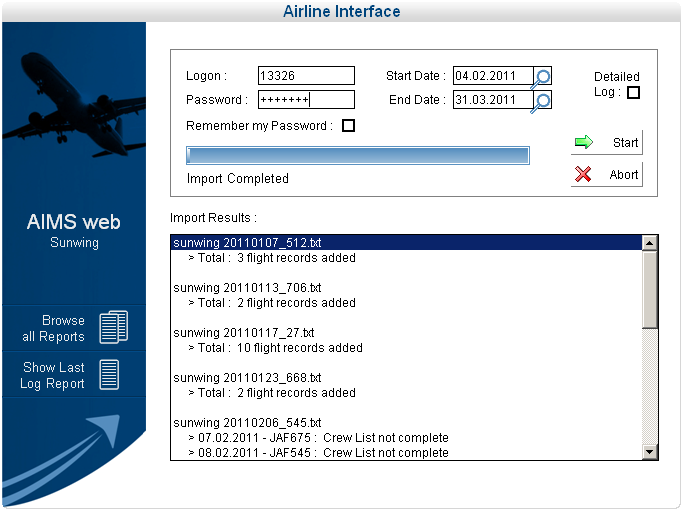Viewport: 687px width, 513px height.
Task: Click the Browse all Reports documents icon
Action: click(113, 328)
